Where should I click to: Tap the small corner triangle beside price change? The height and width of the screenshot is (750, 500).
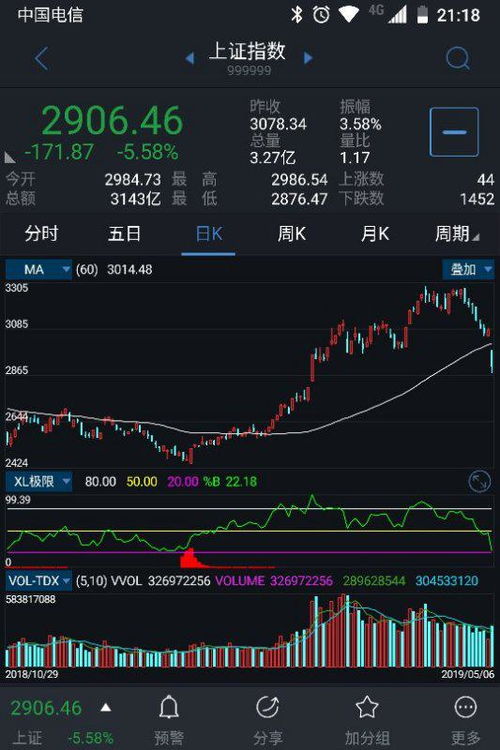point(10,157)
